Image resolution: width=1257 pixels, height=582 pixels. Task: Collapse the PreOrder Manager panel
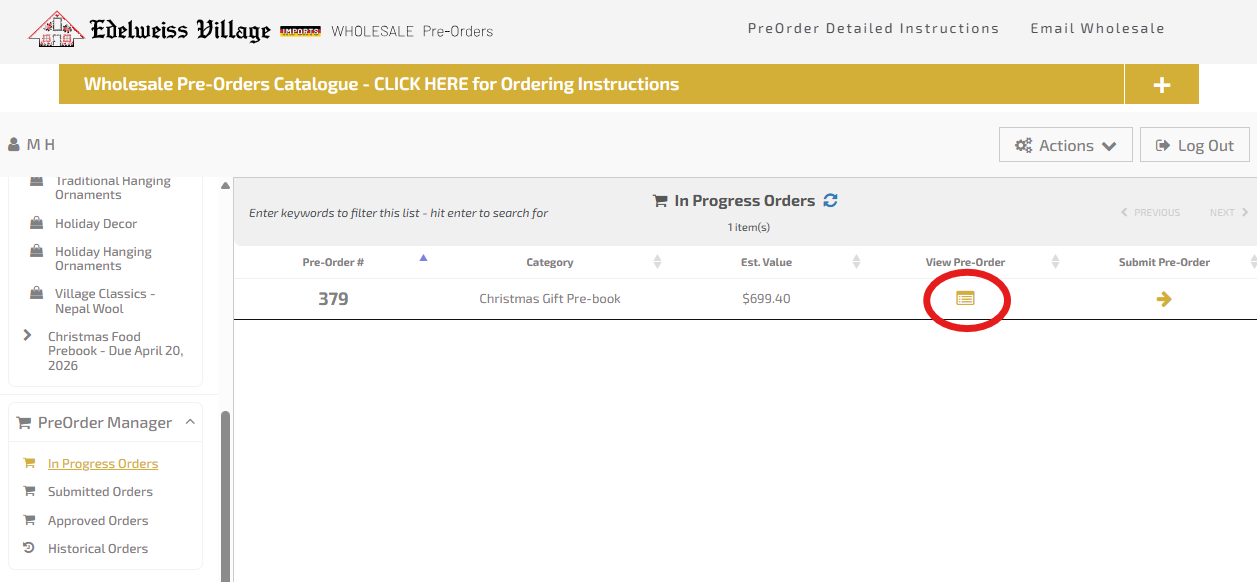pyautogui.click(x=190, y=422)
